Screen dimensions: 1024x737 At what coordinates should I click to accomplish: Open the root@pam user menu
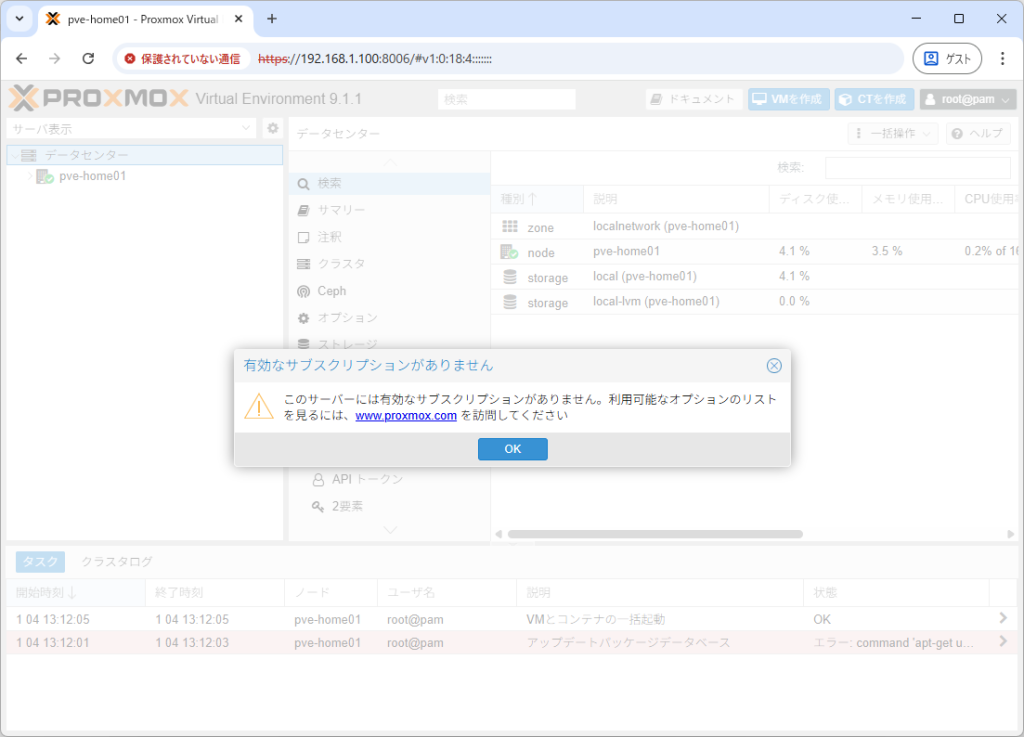[x=967, y=98]
